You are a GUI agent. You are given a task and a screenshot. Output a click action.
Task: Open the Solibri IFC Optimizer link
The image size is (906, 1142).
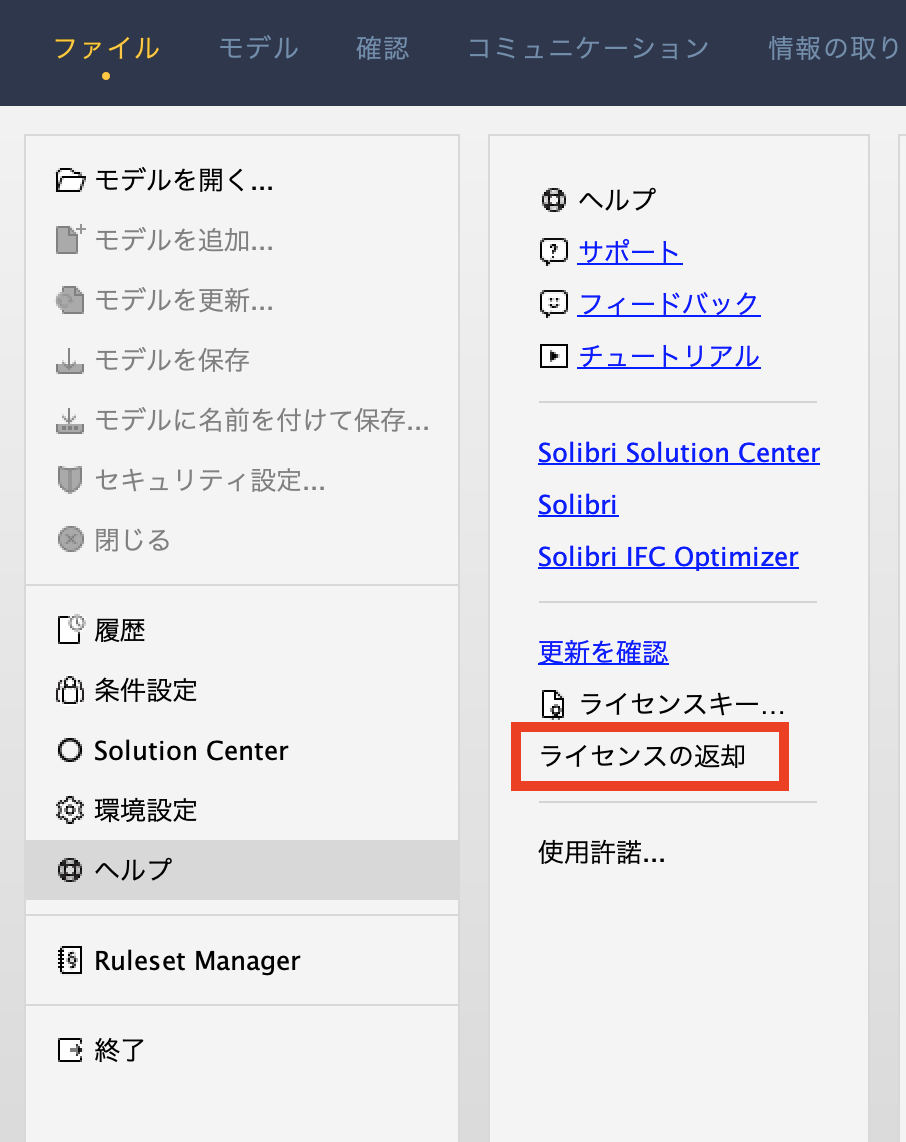pyautogui.click(x=668, y=557)
